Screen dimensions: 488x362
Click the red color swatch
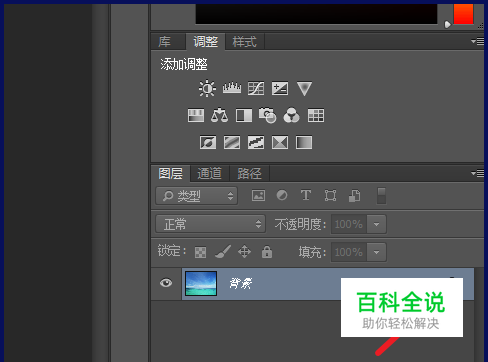[463, 14]
